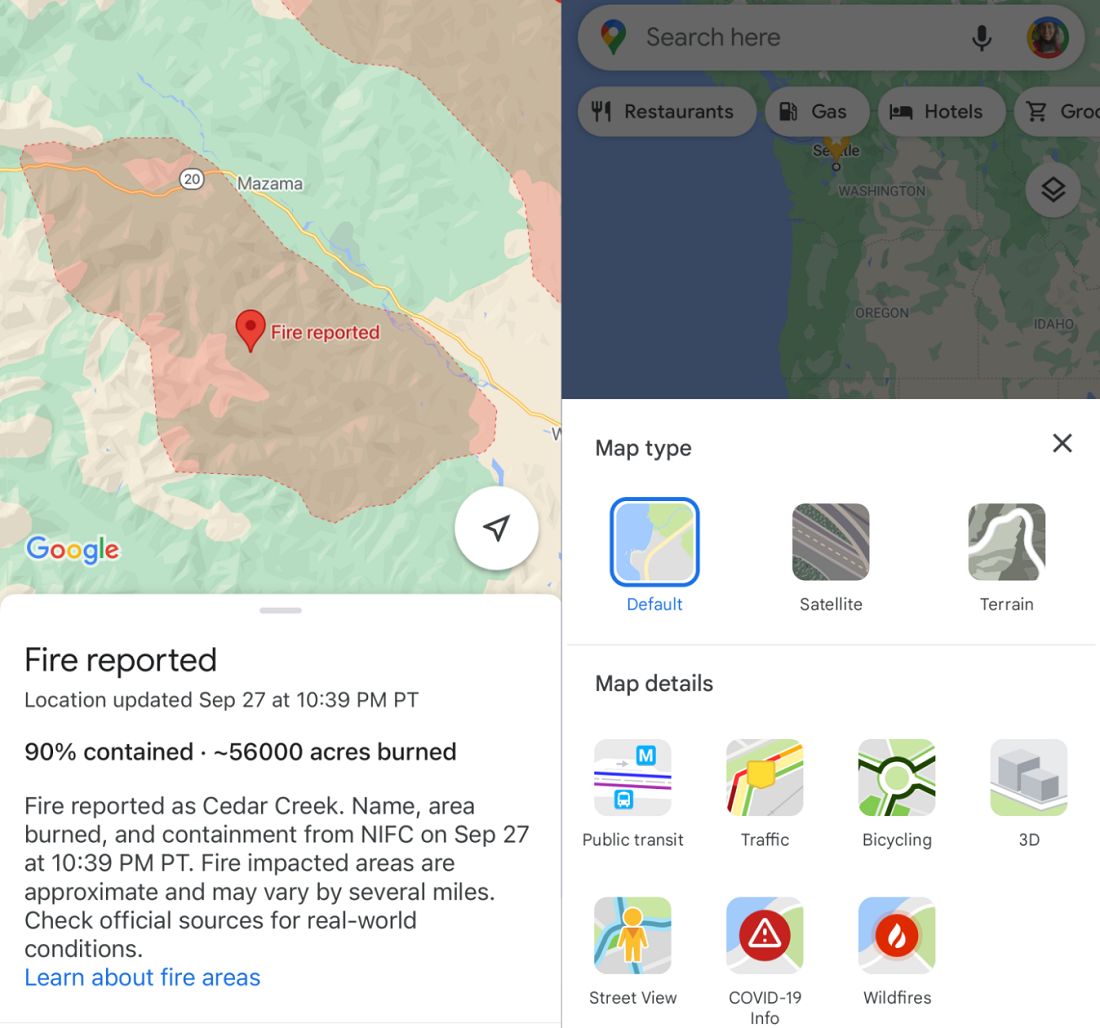The image size is (1100, 1028).
Task: Toggle the Traffic map detail layer
Action: [765, 778]
